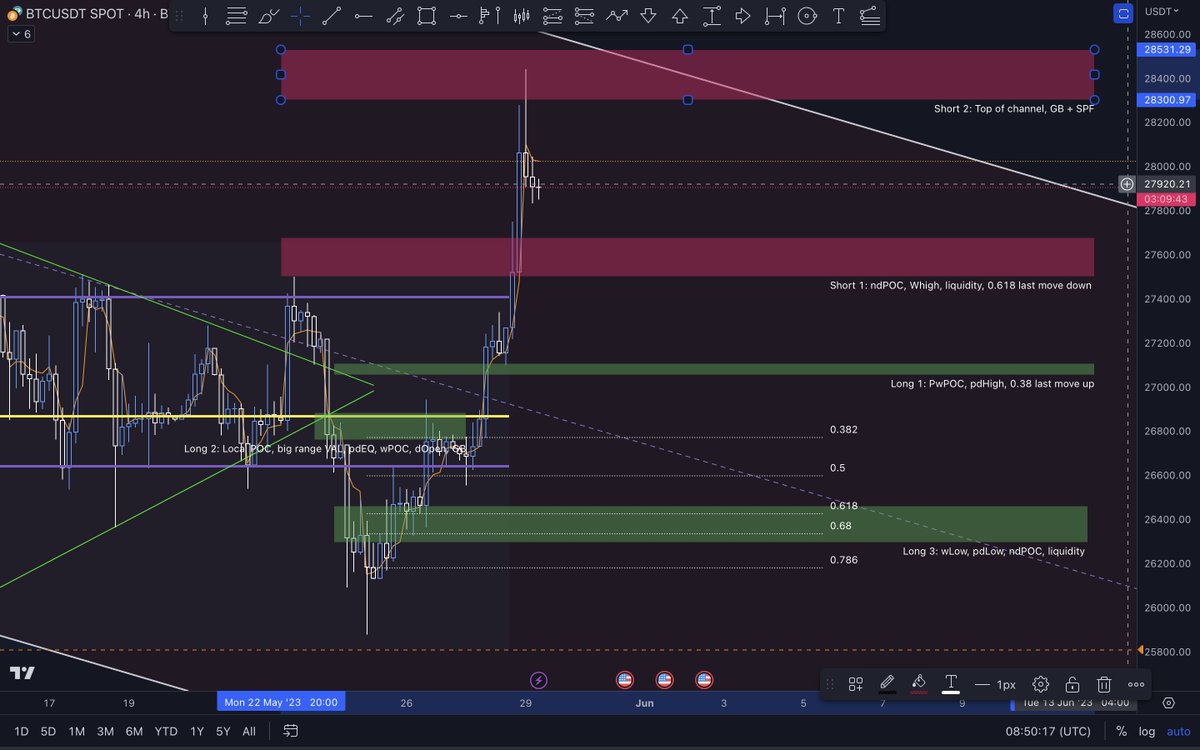The height and width of the screenshot is (750, 1200).
Task: Toggle log scale mode
Action: tap(1145, 731)
